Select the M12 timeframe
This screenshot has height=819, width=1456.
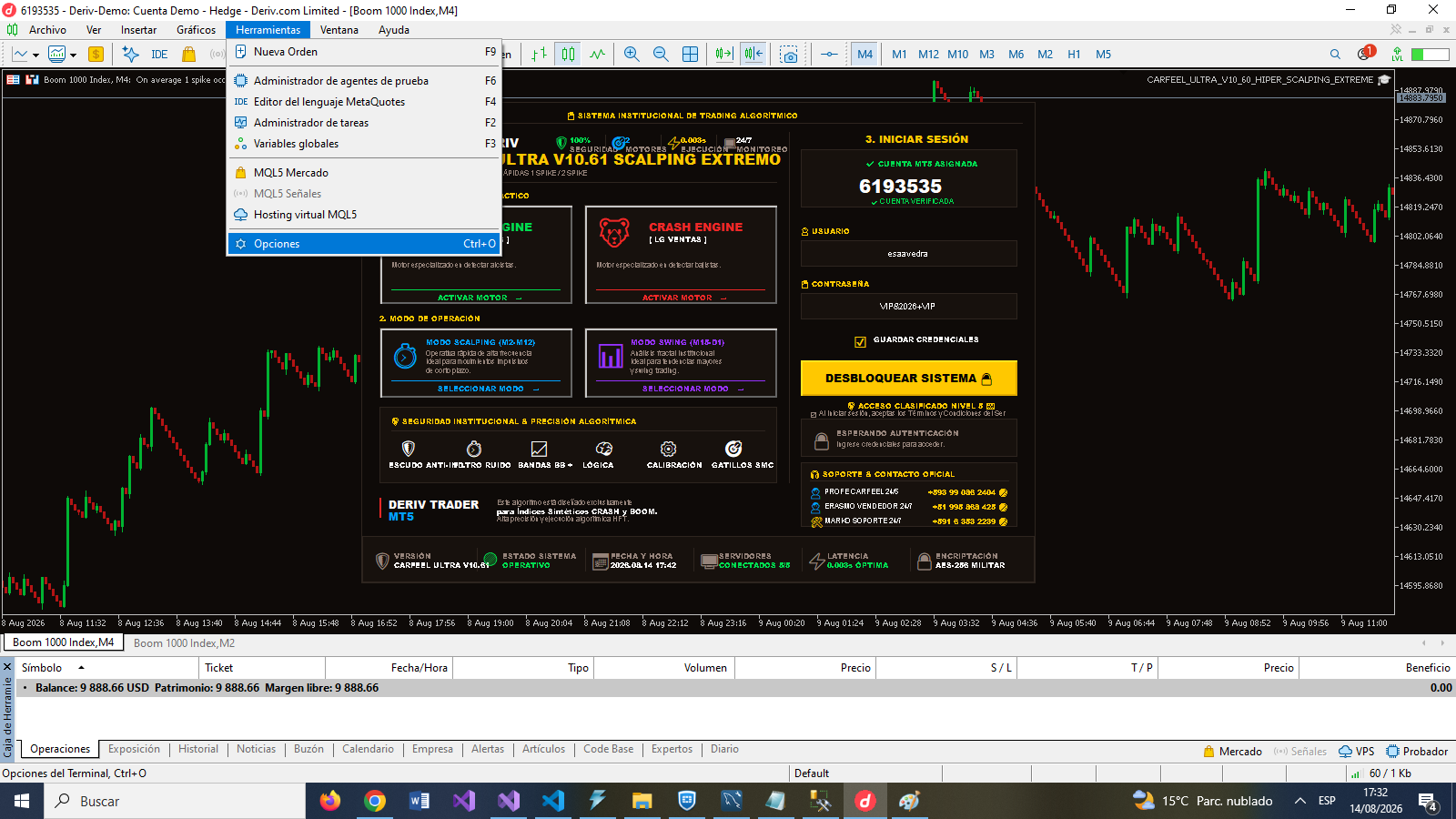(928, 55)
